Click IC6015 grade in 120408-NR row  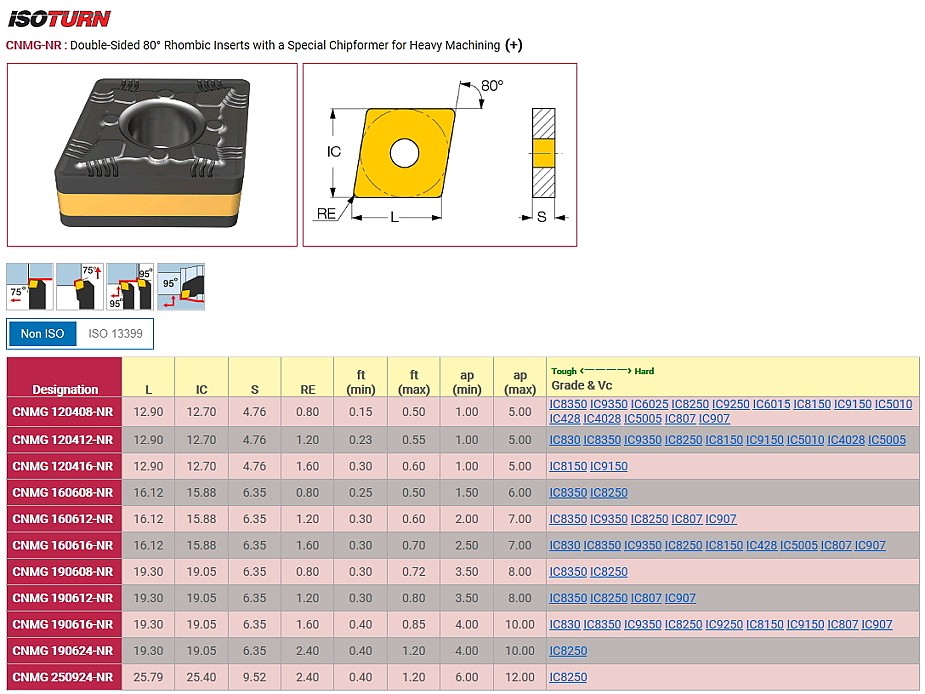tap(771, 404)
